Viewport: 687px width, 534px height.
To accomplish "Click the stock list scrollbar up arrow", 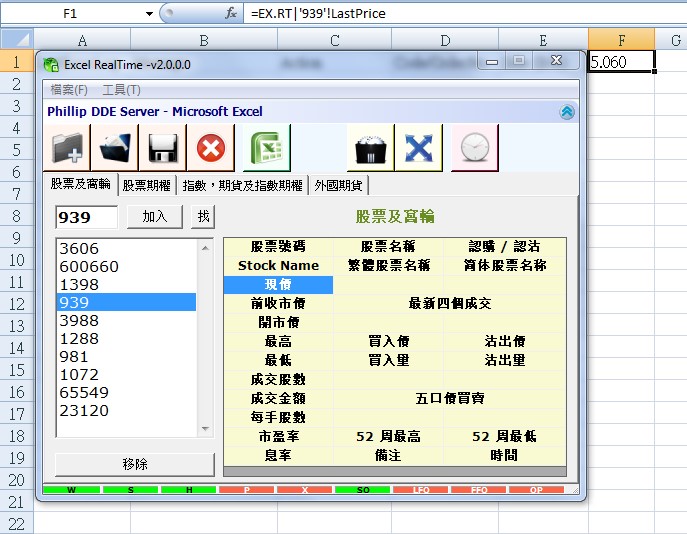I will 206,247.
